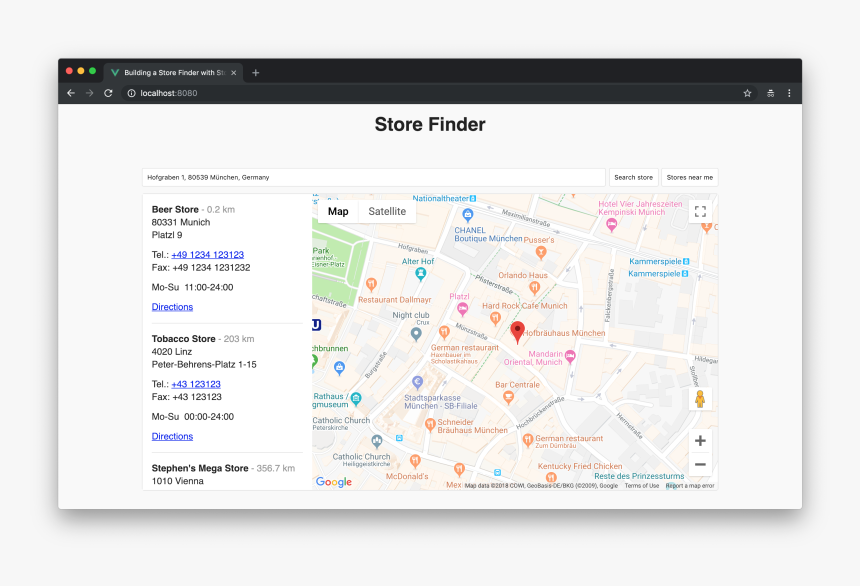This screenshot has height=586, width=860.
Task: Open Directions link for Tobacco Store
Action: [x=172, y=436]
